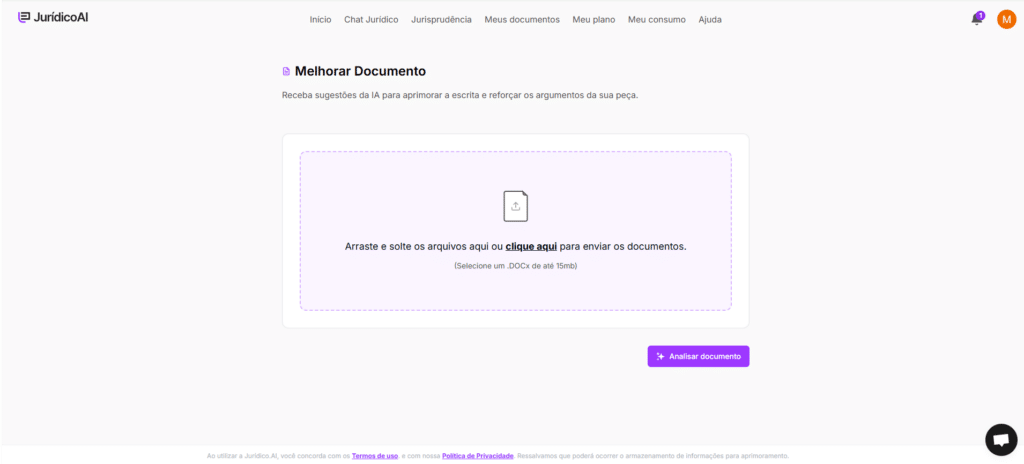Open the Ajuda menu item
Viewport: 1024px width, 464px height.
pyautogui.click(x=710, y=19)
